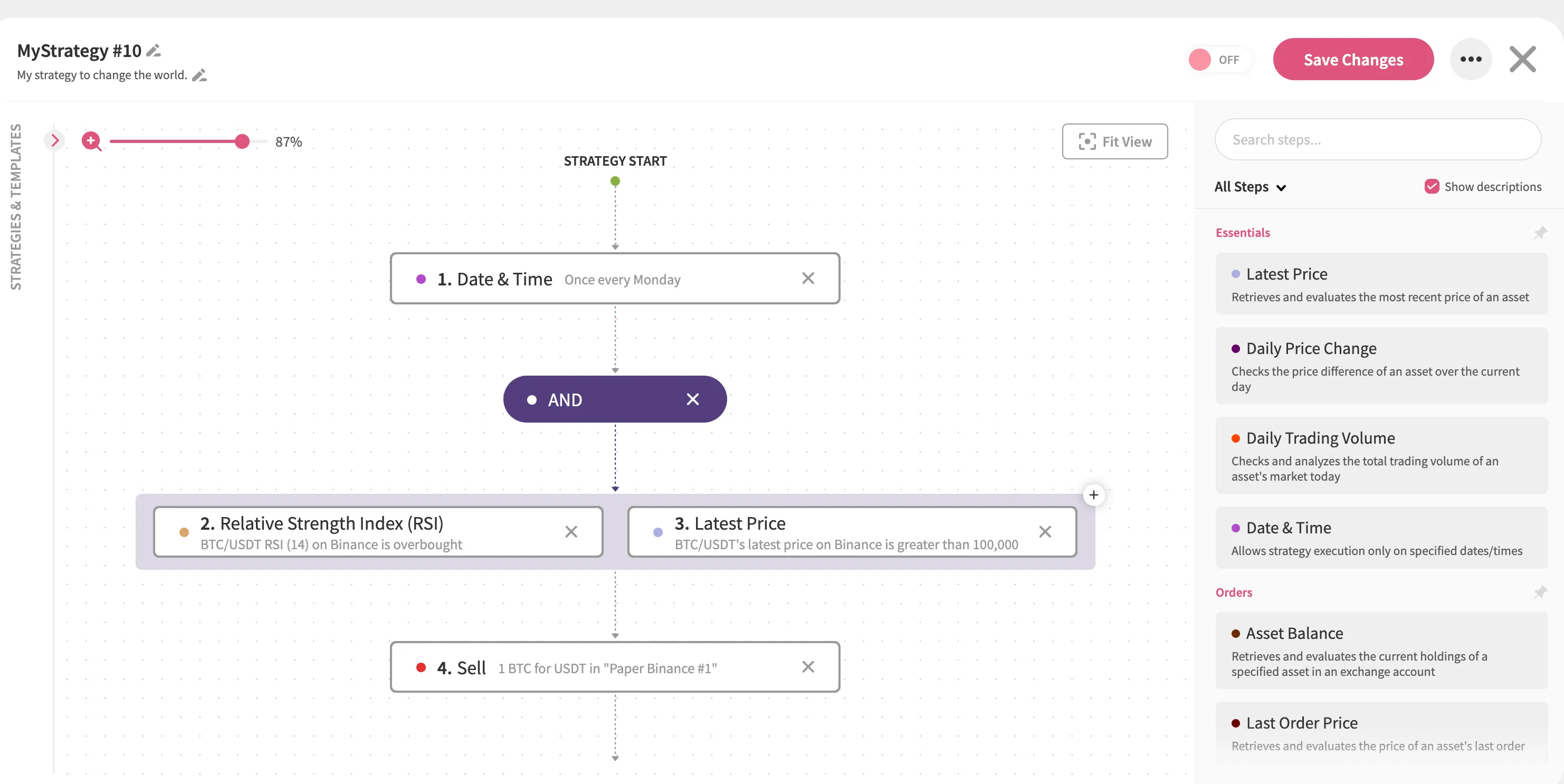Select the Daily Price Change step card

pos(1381,366)
